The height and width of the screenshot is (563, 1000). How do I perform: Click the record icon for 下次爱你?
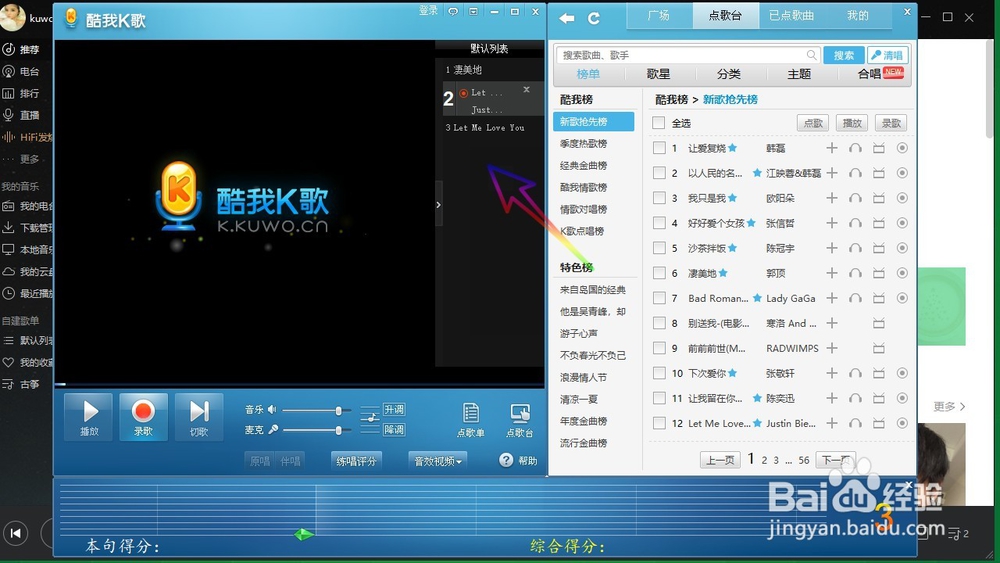(902, 373)
